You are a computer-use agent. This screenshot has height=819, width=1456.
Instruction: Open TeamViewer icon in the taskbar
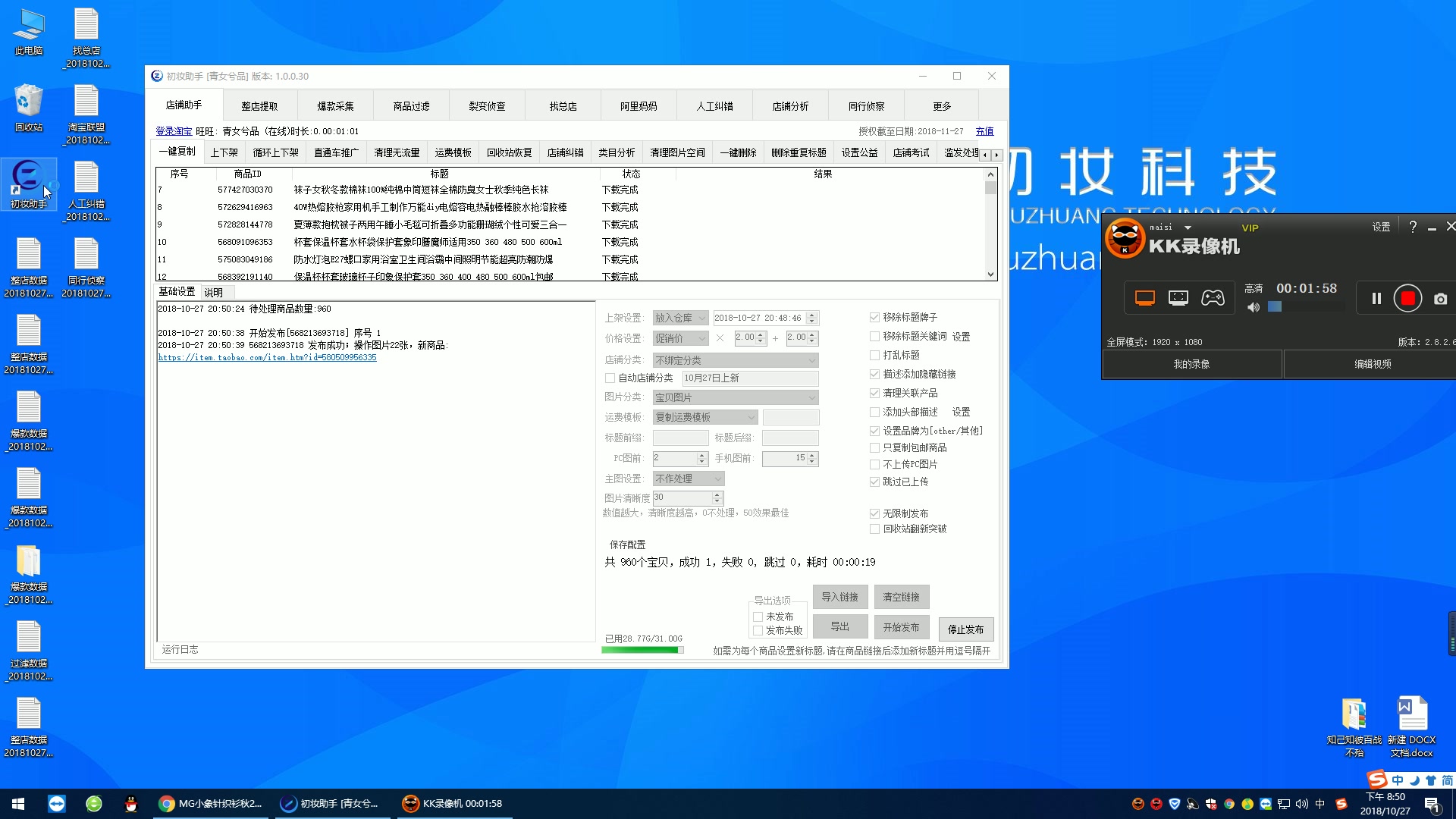coord(57,804)
